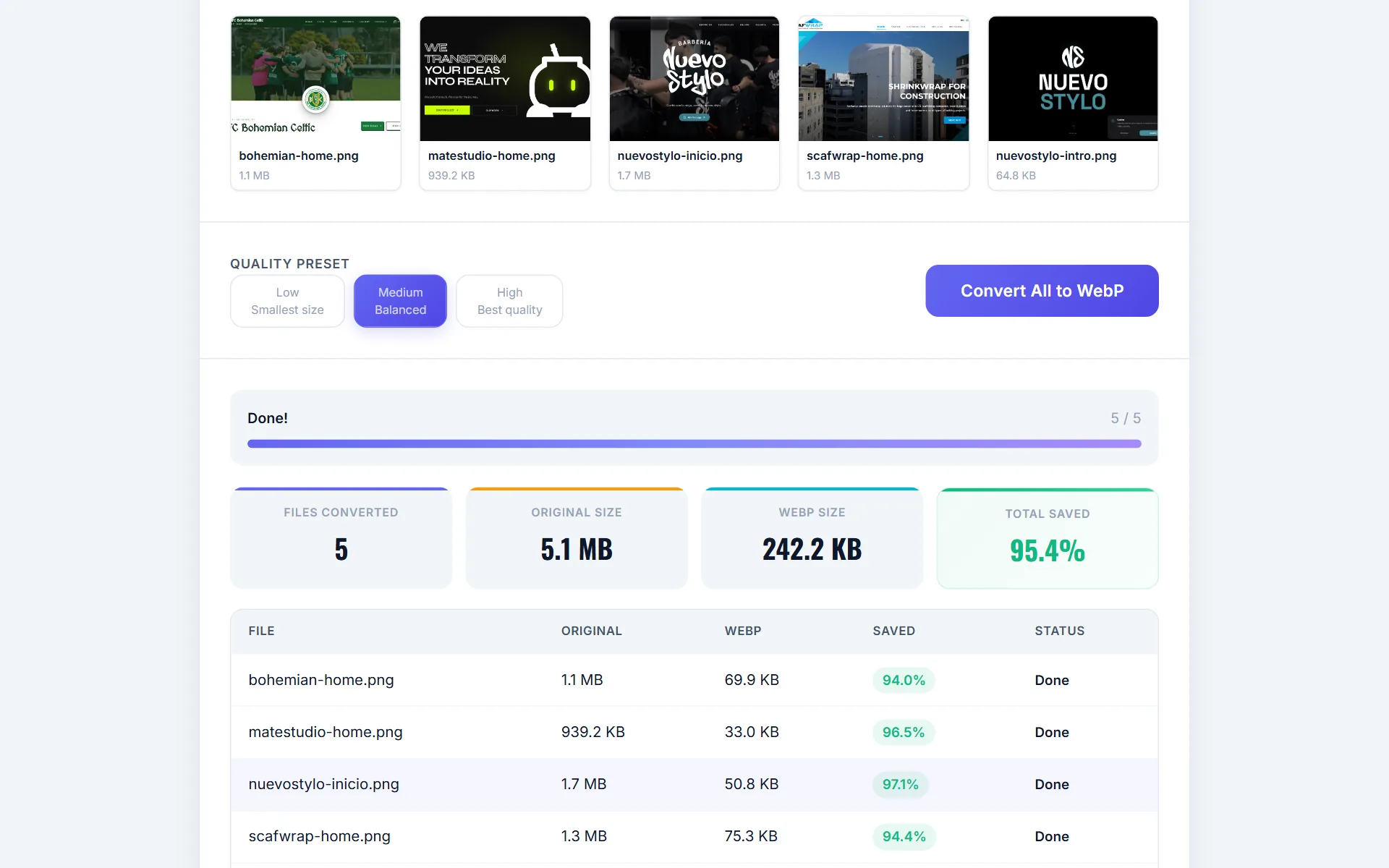Viewport: 1389px width, 868px height.
Task: Select bohemian-home.png row in results table
Action: coord(694,680)
